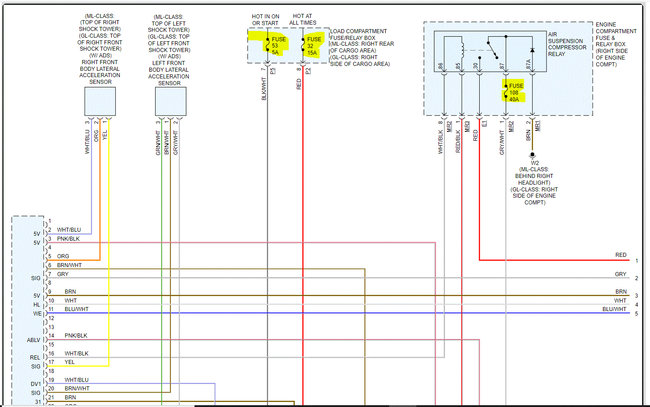Click connector pin 17 YEL label
Screen dimensions: 650x407
click(x=70, y=362)
